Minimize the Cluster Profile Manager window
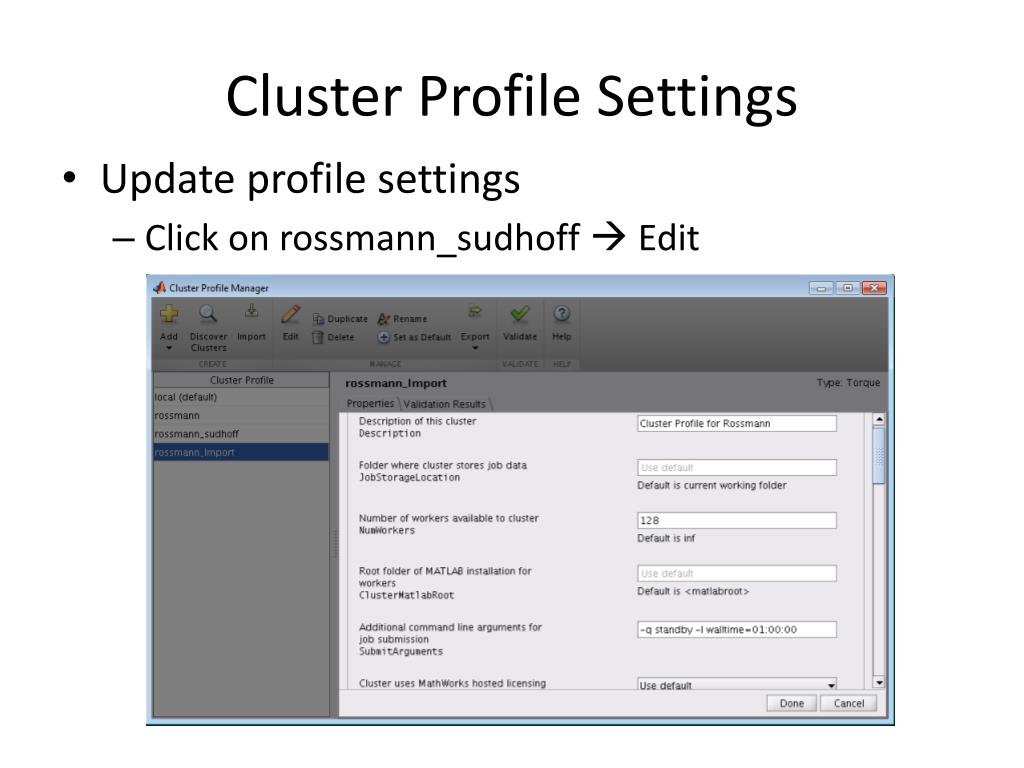The width and height of the screenshot is (1024, 768). click(821, 288)
